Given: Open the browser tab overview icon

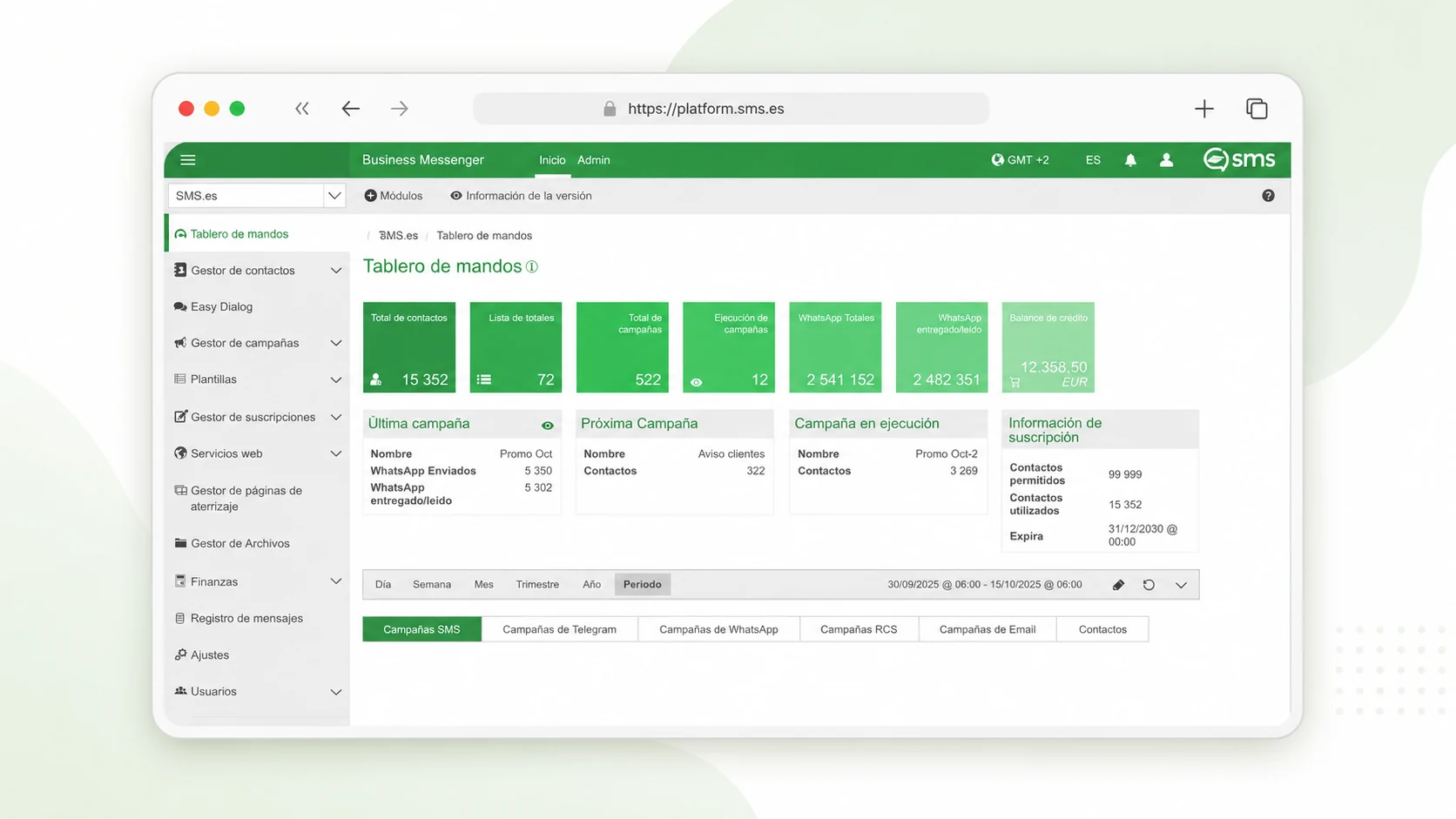Looking at the screenshot, I should point(1257,109).
